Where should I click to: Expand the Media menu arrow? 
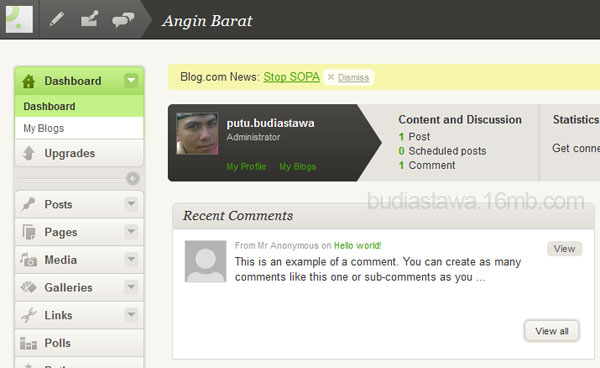click(x=131, y=259)
